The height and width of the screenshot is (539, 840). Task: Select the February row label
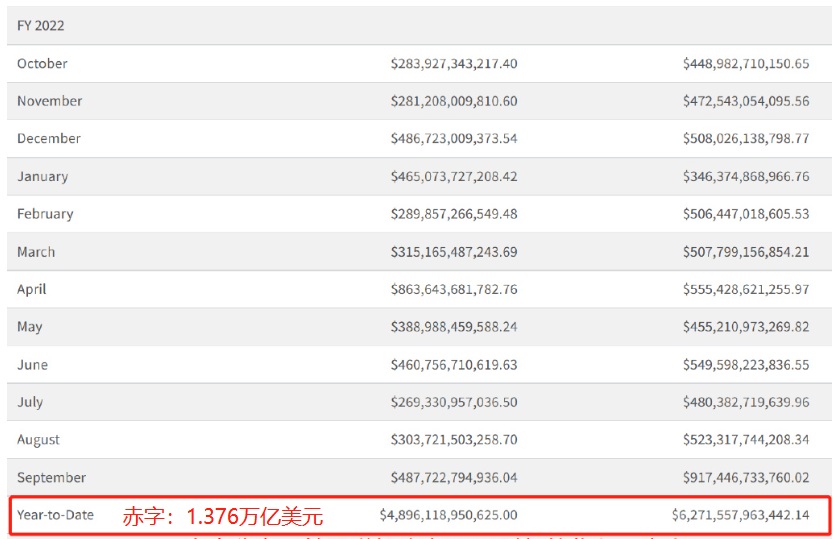[45, 214]
